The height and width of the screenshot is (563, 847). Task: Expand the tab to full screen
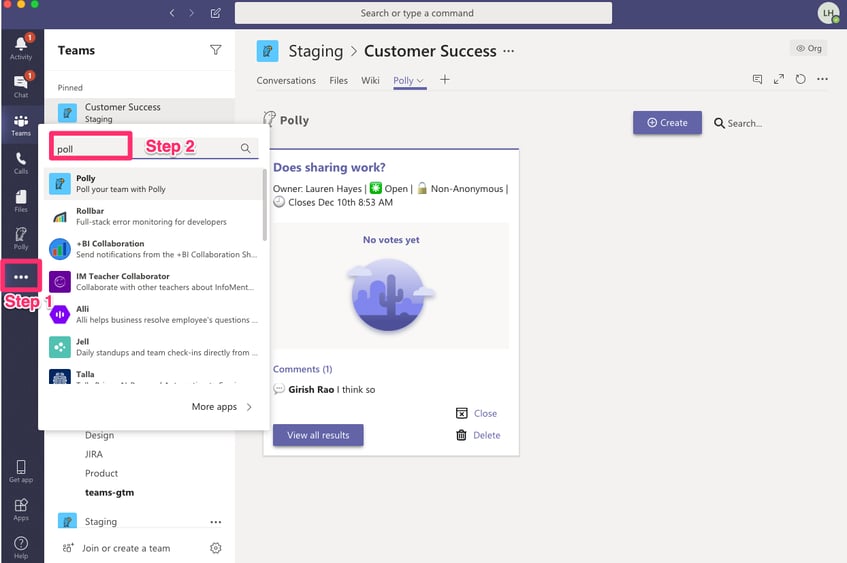(x=778, y=79)
